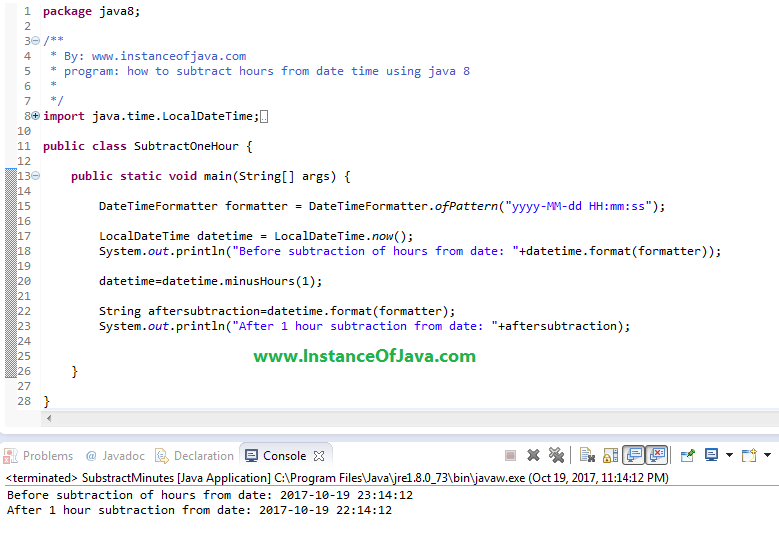Screen dimensions: 779x548
Task: Click console output 2017-10-19 22:14:12
Action: (325, 510)
